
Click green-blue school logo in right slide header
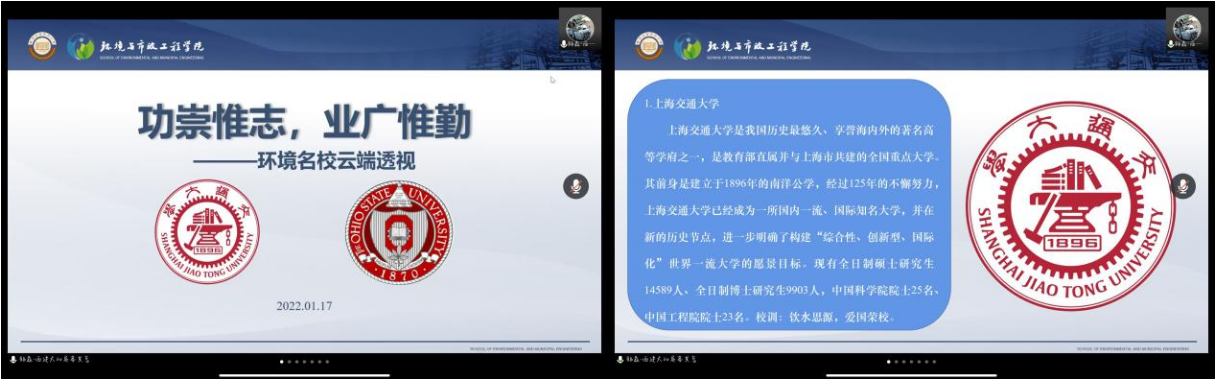688,47
